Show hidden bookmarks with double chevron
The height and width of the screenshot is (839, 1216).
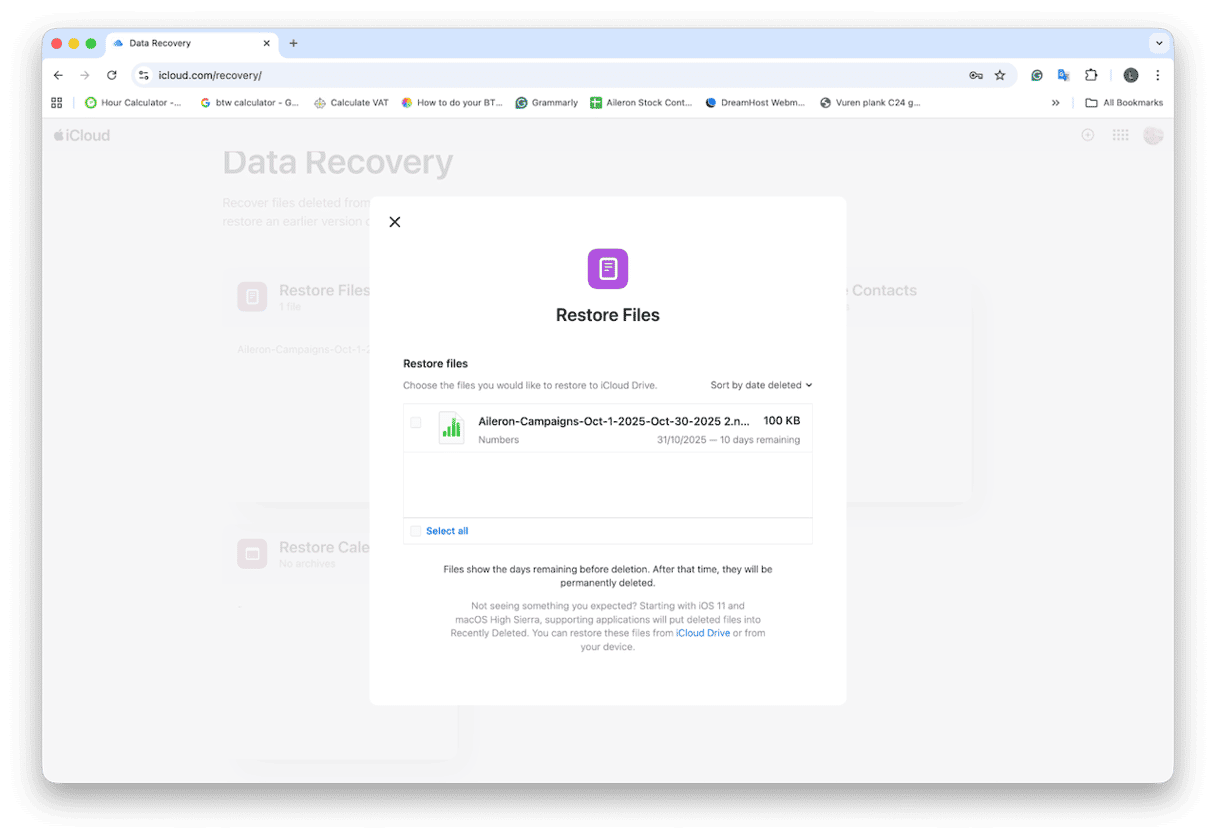tap(1055, 102)
